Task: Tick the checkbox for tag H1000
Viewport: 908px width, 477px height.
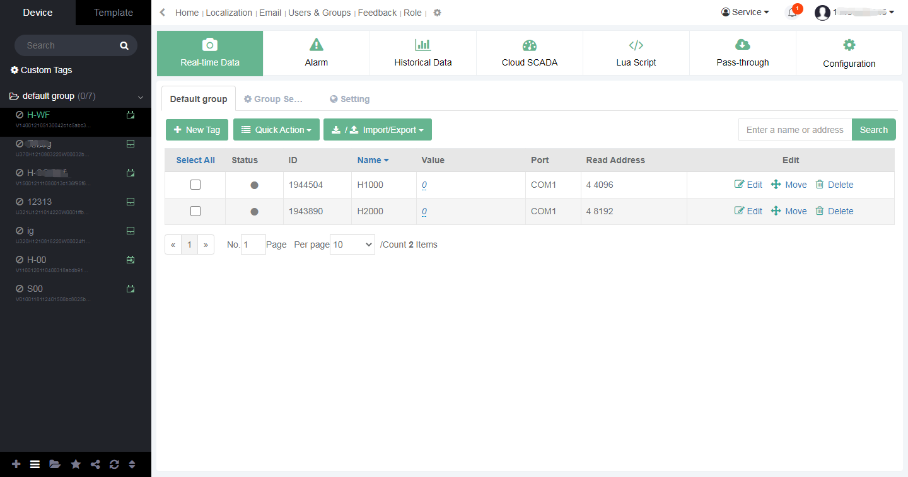Action: click(195, 185)
